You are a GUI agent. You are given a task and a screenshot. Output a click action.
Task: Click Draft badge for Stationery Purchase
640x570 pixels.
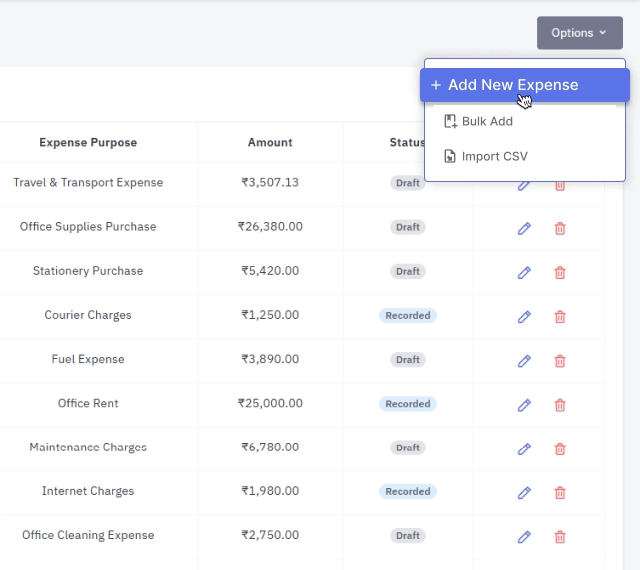[408, 271]
